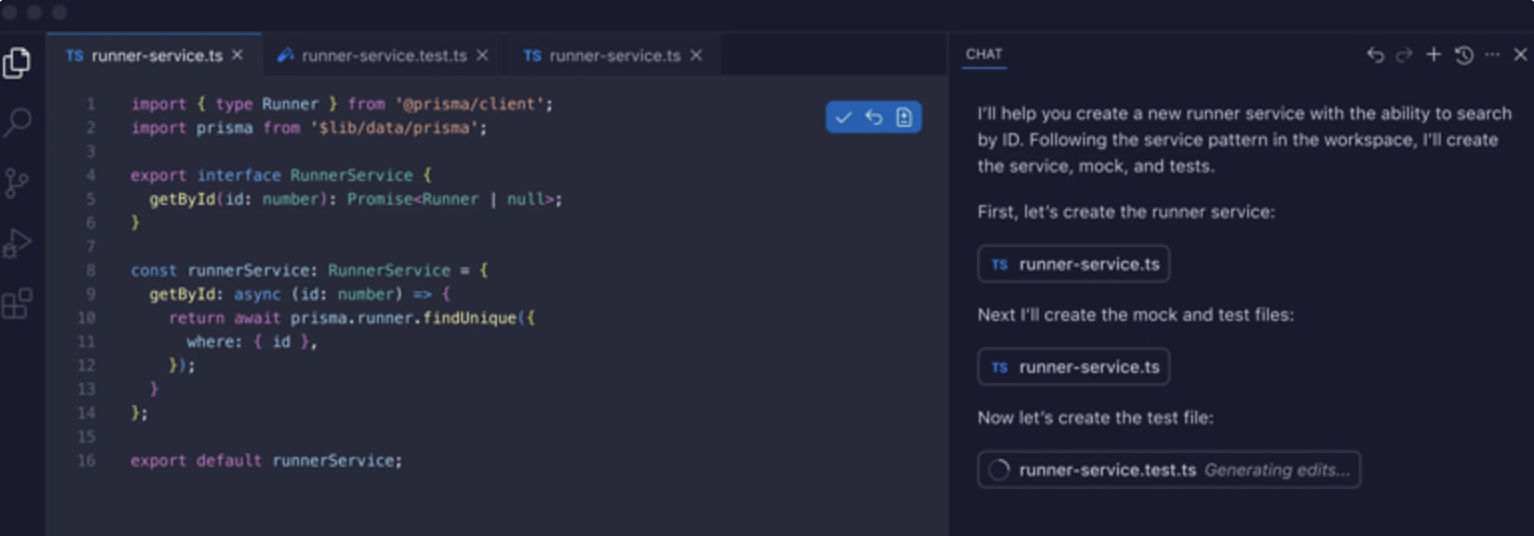The image size is (1534, 536).
Task: Click line number 8 in the gutter
Action: [91, 270]
